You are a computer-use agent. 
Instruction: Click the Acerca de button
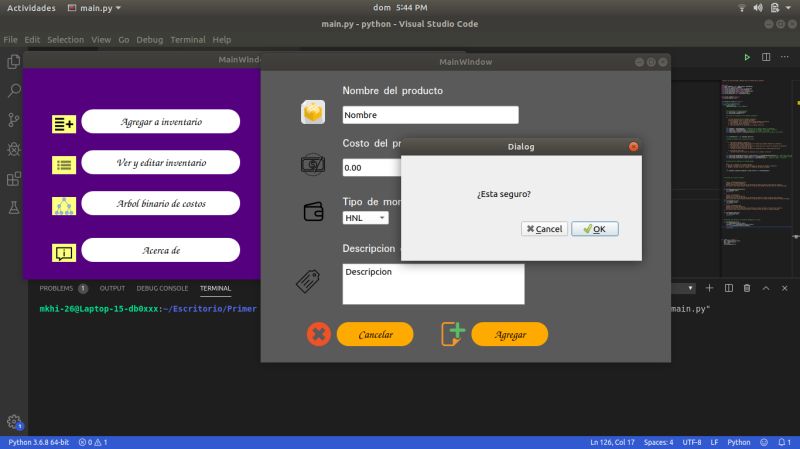[x=161, y=250]
